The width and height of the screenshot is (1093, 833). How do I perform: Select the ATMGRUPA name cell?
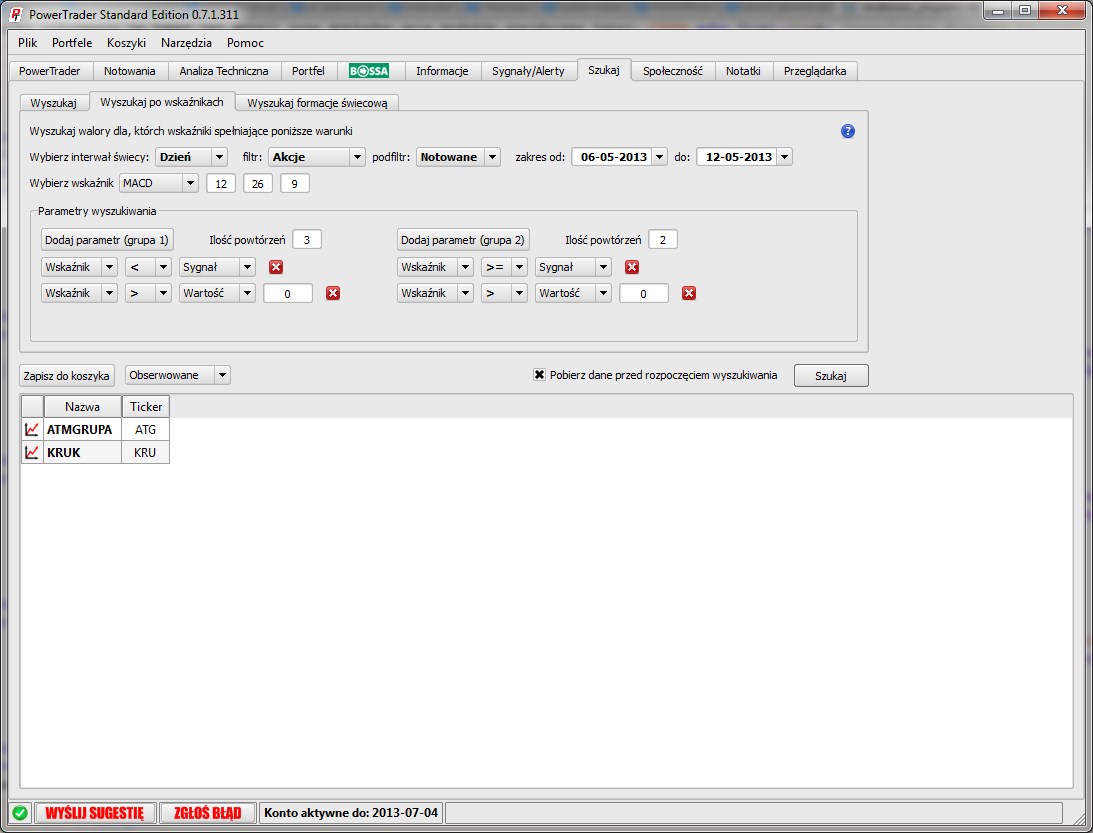click(x=82, y=429)
